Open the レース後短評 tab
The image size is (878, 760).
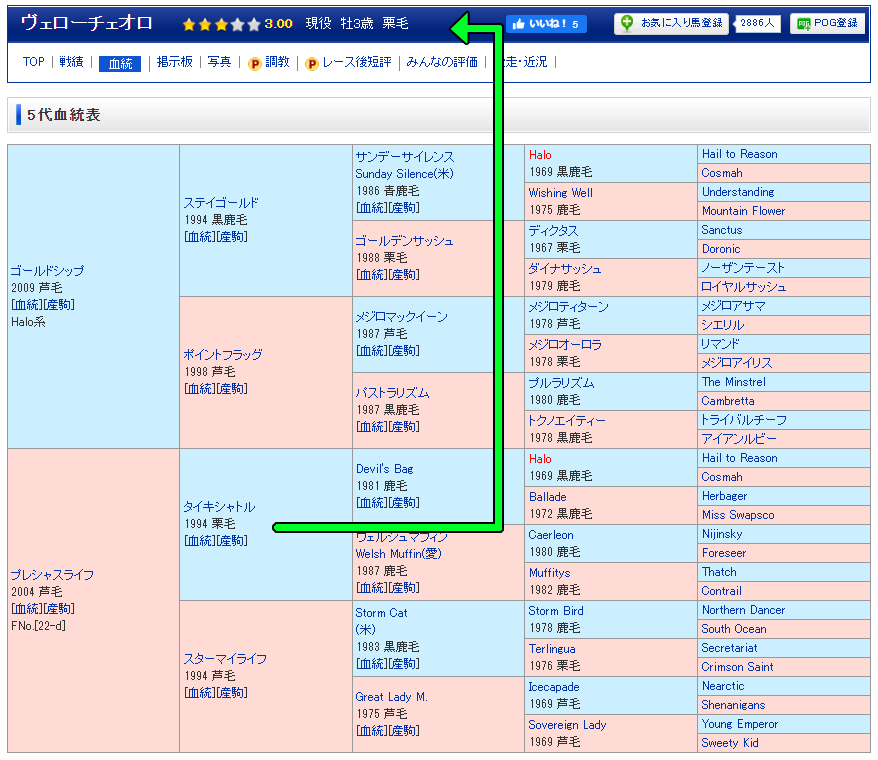tap(357, 62)
